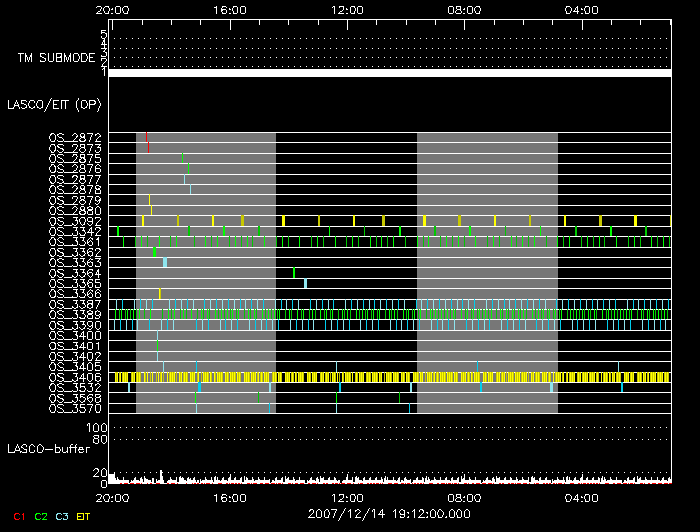Click the green C2 legend label
Image resolution: width=700 pixels, height=532 pixels.
tap(41, 516)
